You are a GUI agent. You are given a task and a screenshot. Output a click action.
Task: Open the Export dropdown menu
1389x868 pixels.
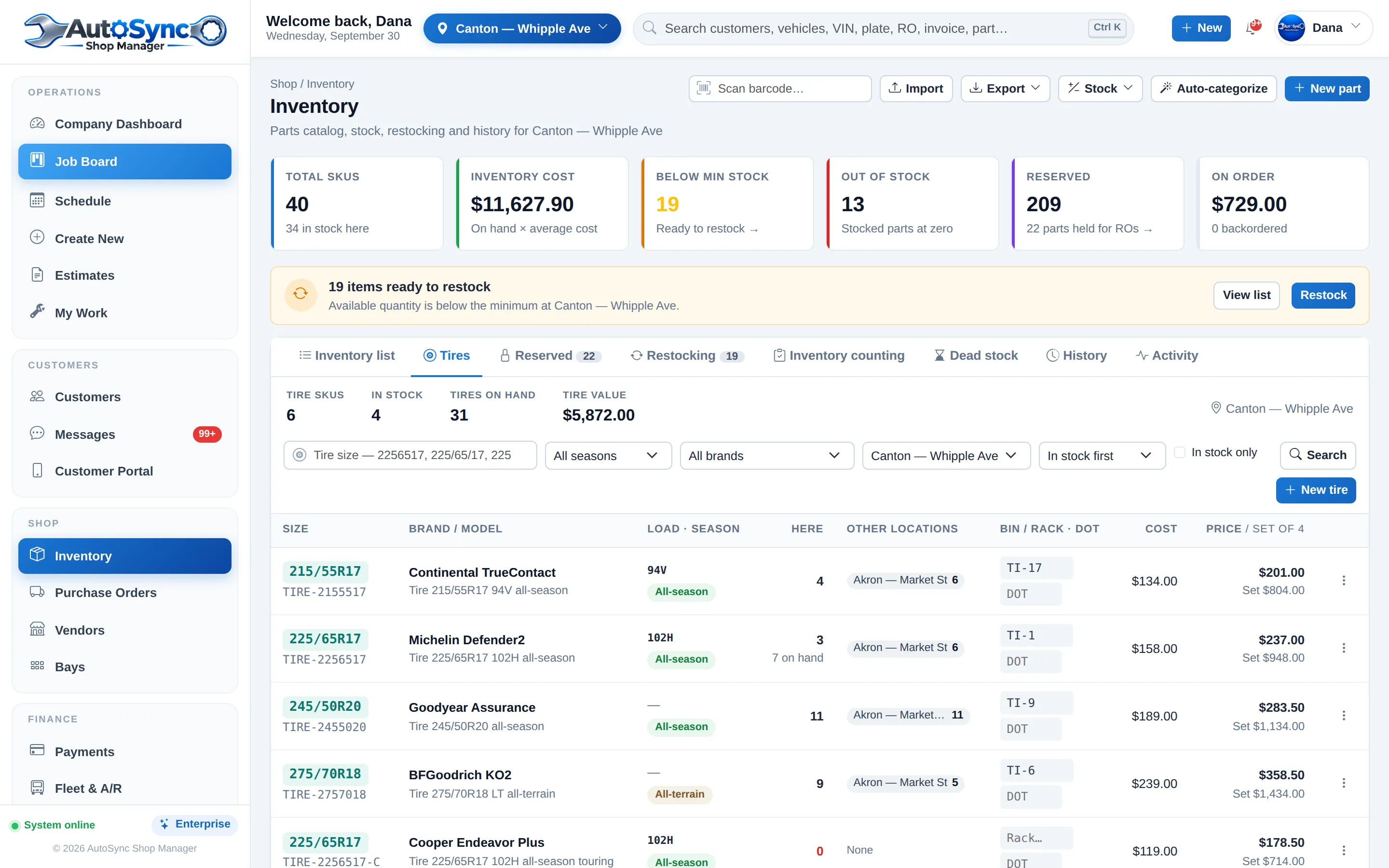[x=1005, y=88]
